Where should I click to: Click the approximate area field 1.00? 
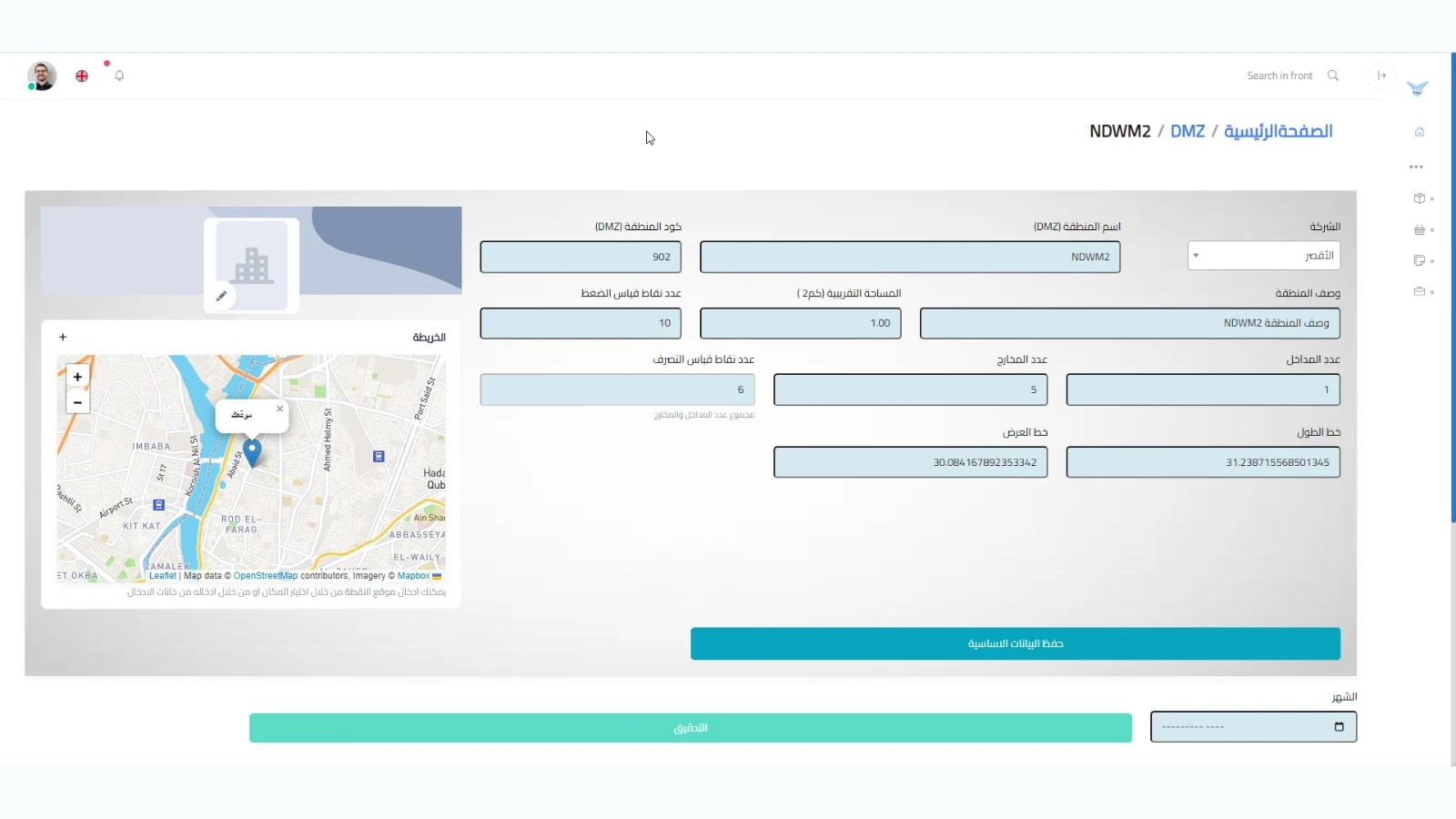tap(801, 323)
